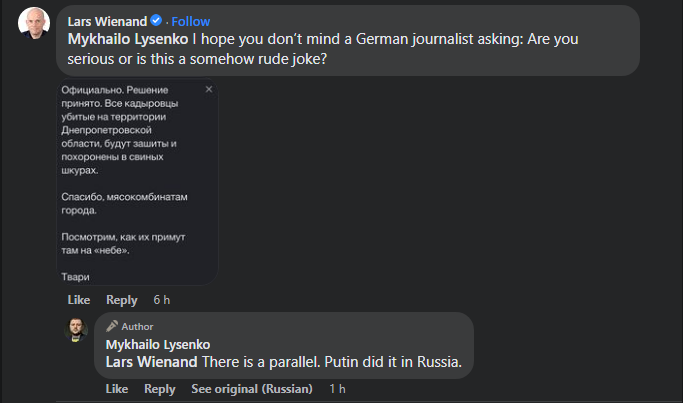Reply to Mykhailo Lysenko's comment
Screen dimensions: 683x403
159,389
